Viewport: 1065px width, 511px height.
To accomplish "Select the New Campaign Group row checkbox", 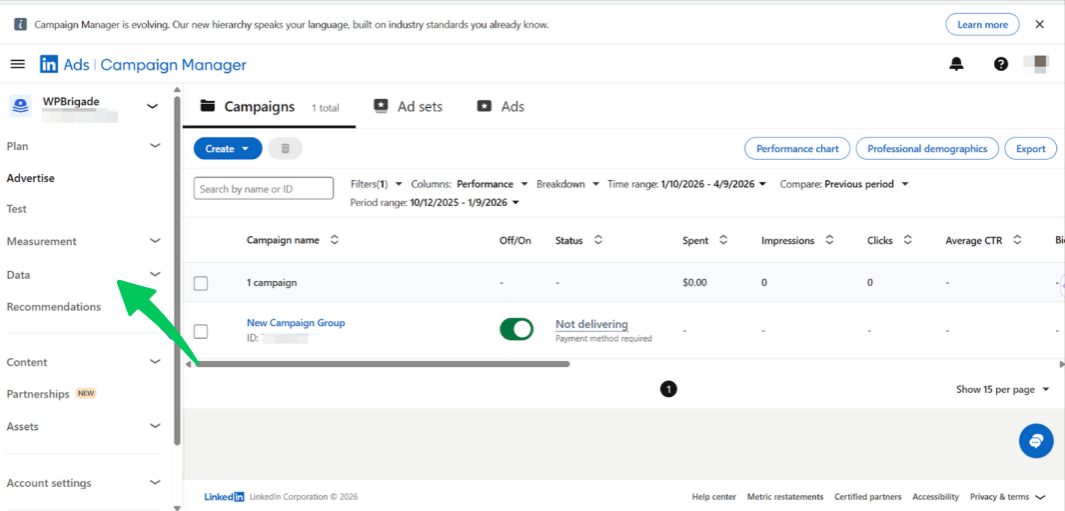I will [x=200, y=332].
